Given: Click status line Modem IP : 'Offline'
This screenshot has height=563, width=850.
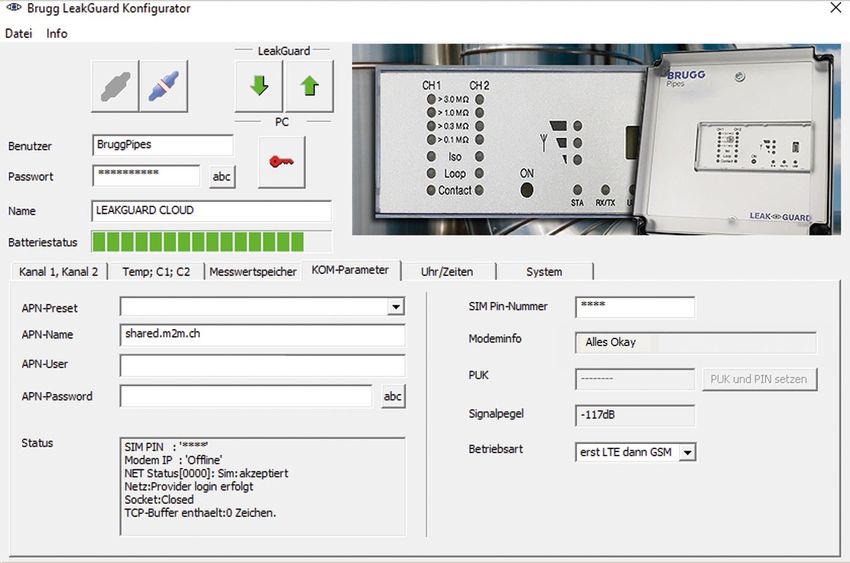Looking at the screenshot, I should point(173,460).
